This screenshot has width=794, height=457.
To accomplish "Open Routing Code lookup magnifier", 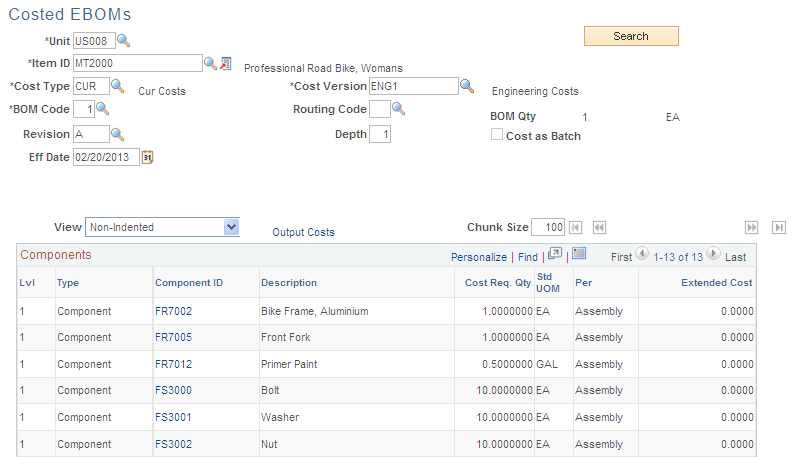I will pyautogui.click(x=399, y=108).
